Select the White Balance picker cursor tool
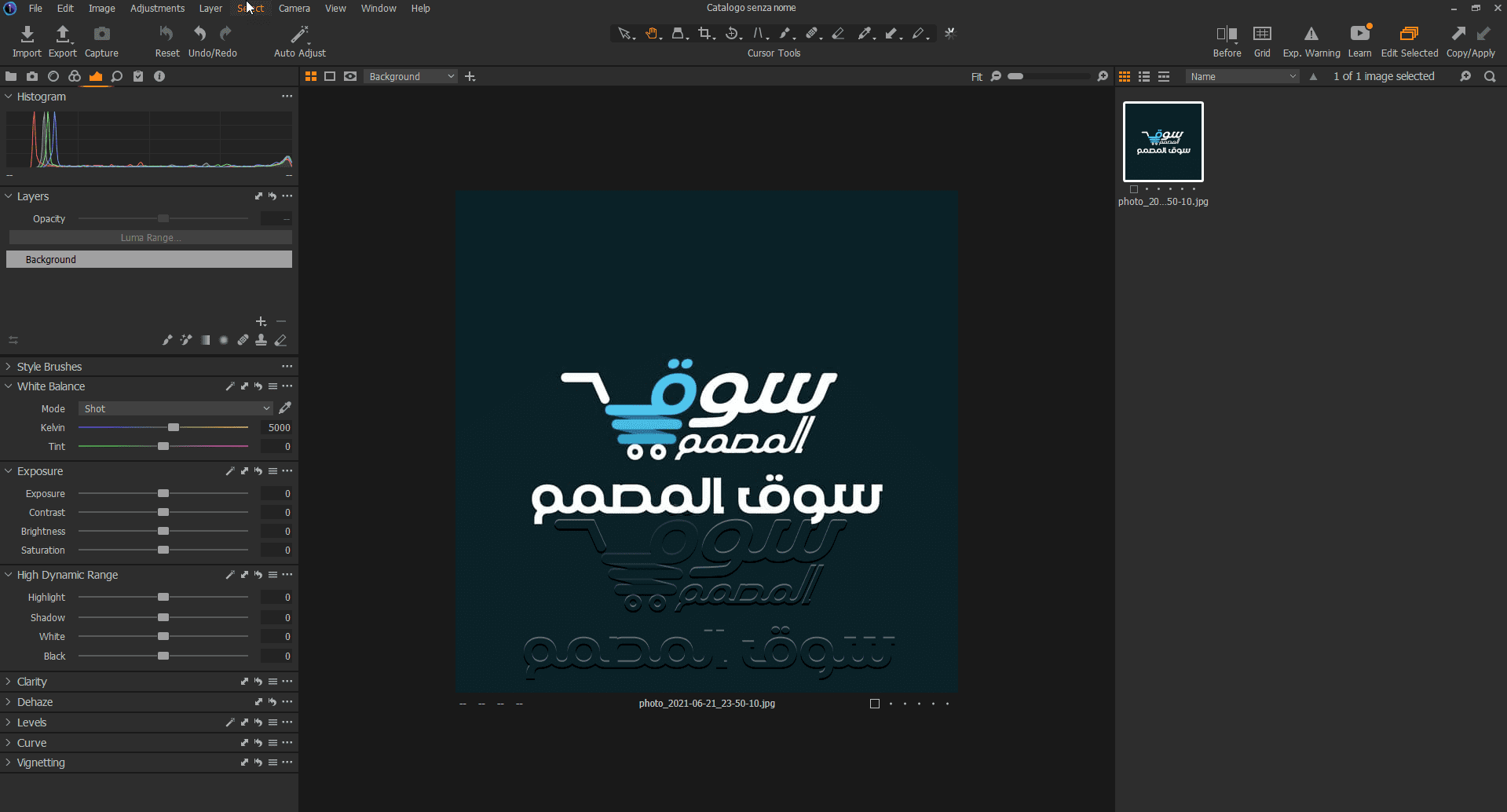This screenshot has height=812, width=1507. [x=865, y=34]
